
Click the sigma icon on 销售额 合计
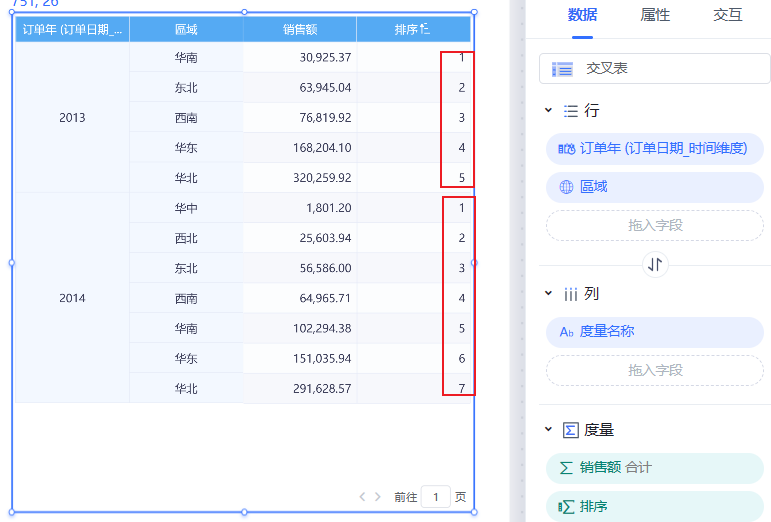point(566,467)
